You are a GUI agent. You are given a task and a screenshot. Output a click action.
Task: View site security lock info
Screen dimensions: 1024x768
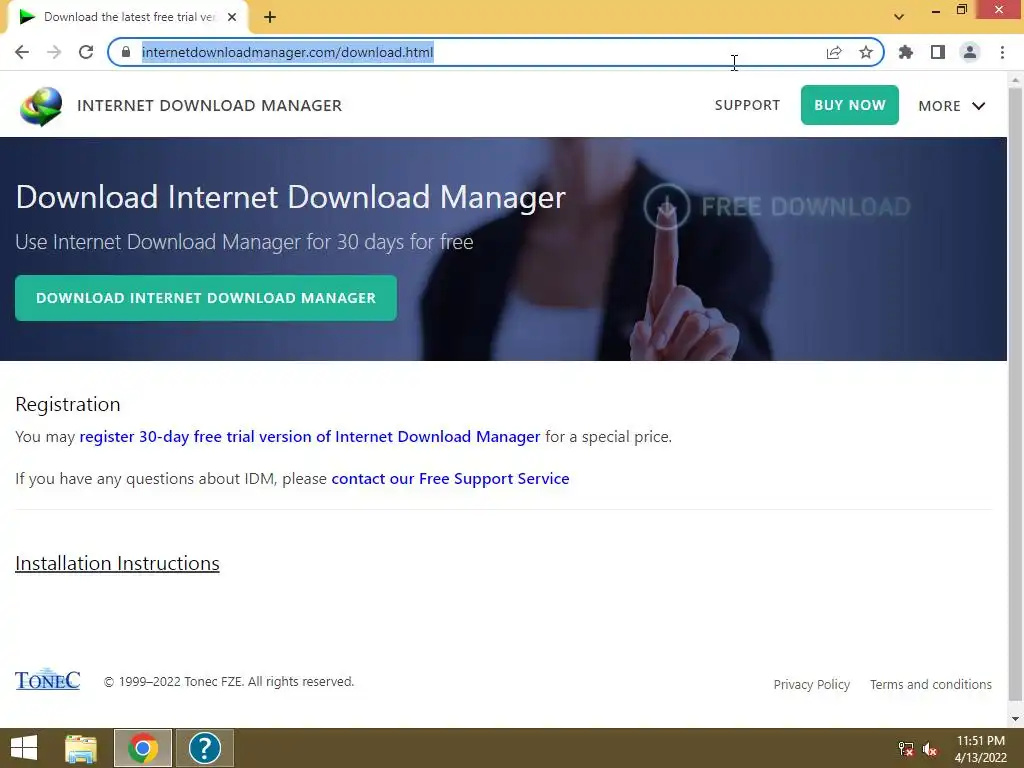click(x=126, y=52)
